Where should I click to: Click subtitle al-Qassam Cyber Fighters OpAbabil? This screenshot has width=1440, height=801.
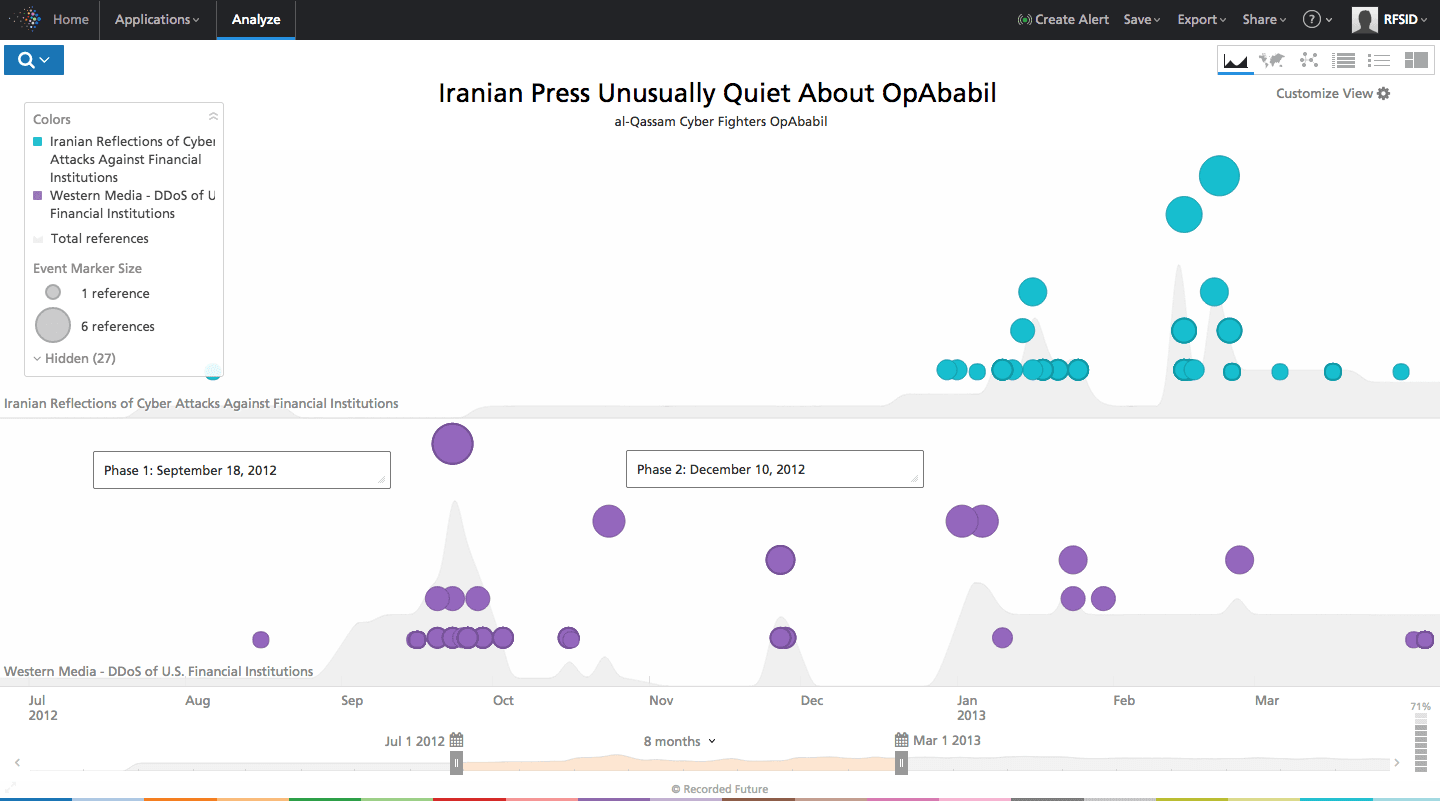click(721, 122)
